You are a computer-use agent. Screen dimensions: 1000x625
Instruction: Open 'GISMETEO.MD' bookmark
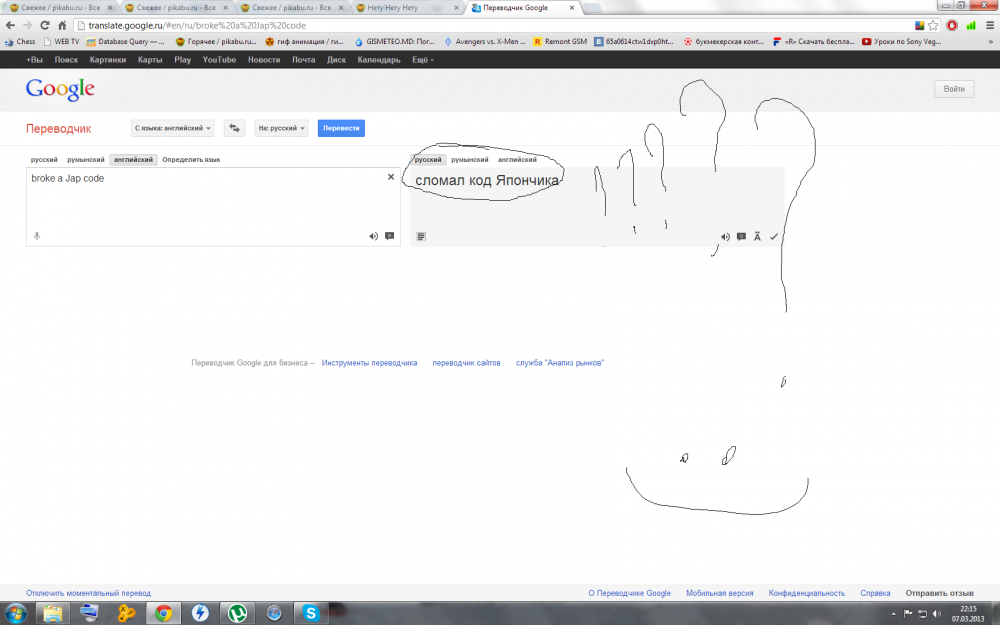[x=395, y=41]
